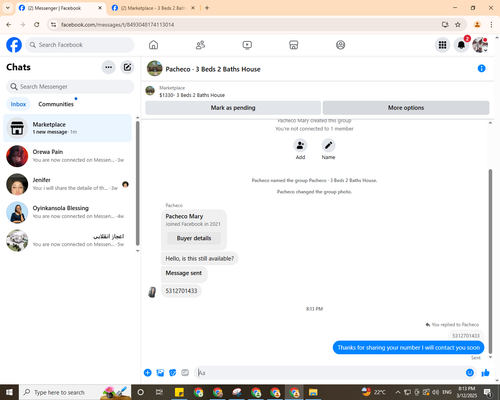
Task: Click the Marketplace listing thumbnail for $1330
Action: coord(150,91)
